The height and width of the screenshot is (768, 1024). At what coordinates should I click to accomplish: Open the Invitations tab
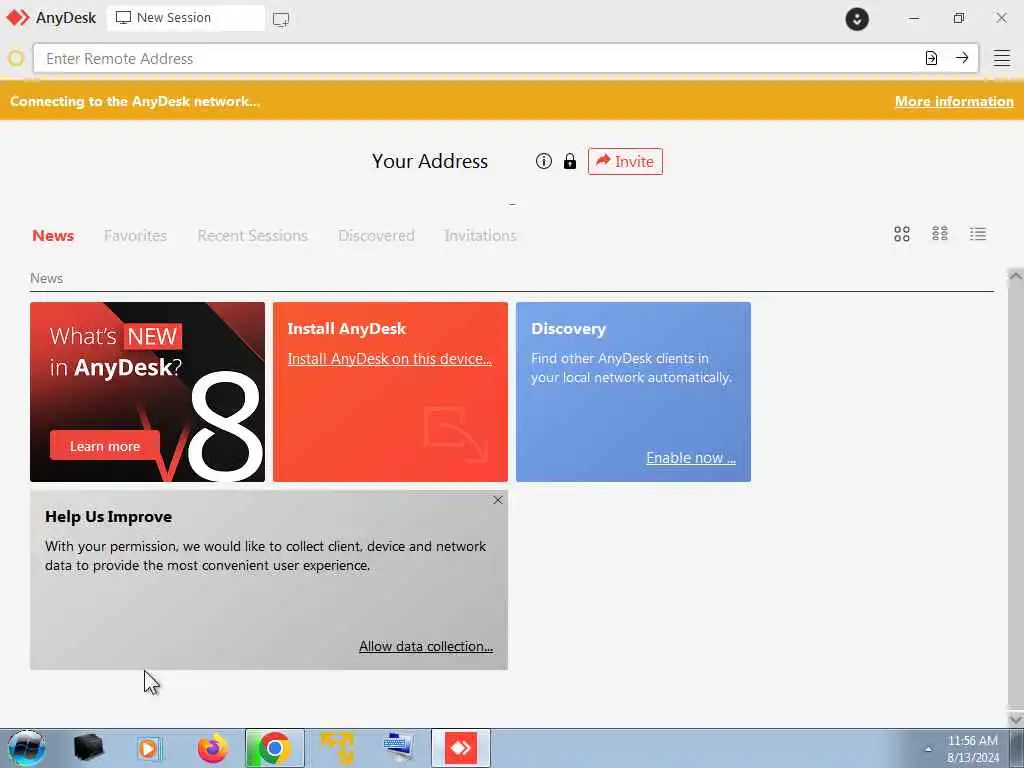[x=480, y=236]
